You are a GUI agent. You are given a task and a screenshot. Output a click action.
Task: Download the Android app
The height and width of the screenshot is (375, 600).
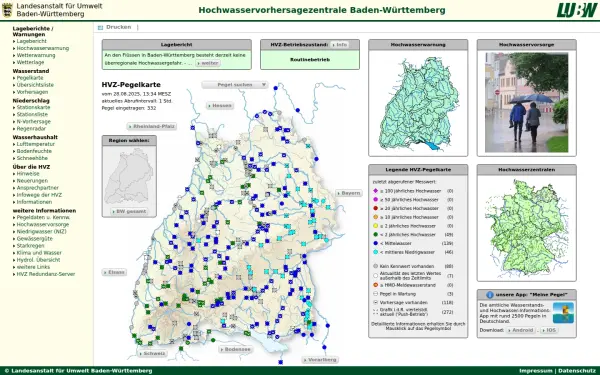tap(520, 330)
